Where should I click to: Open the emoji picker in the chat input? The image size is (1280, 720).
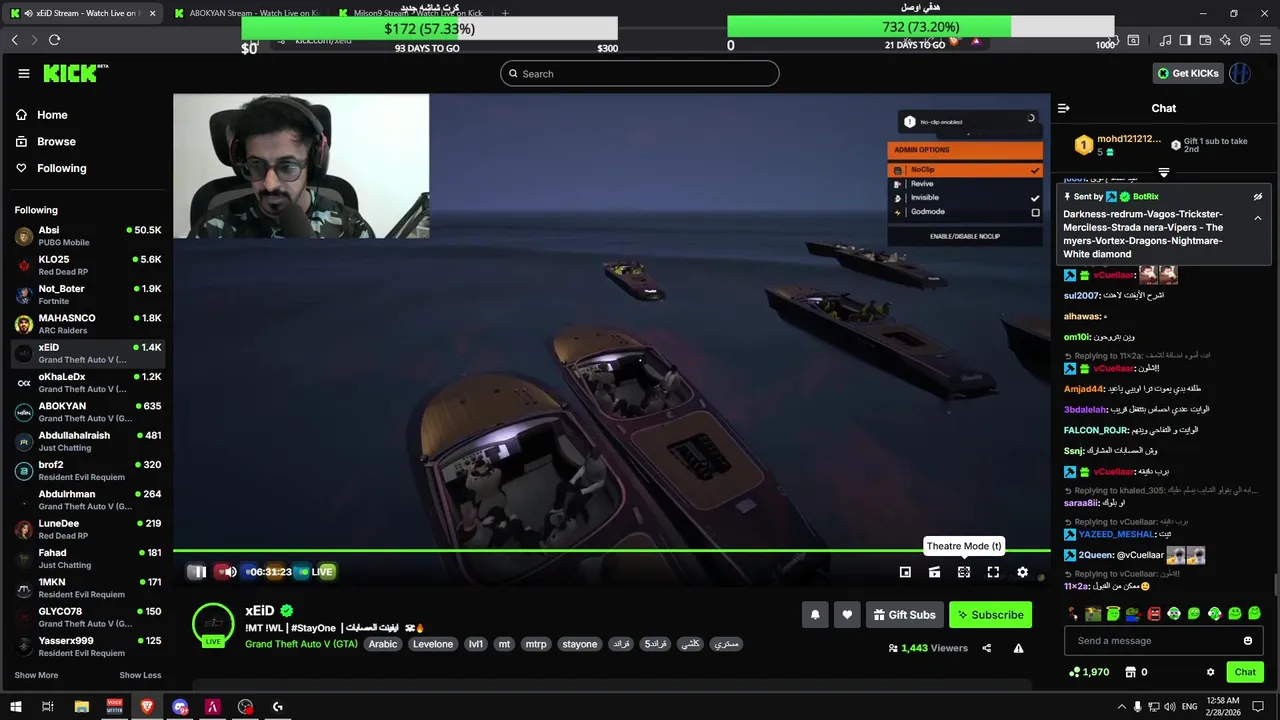[1248, 641]
